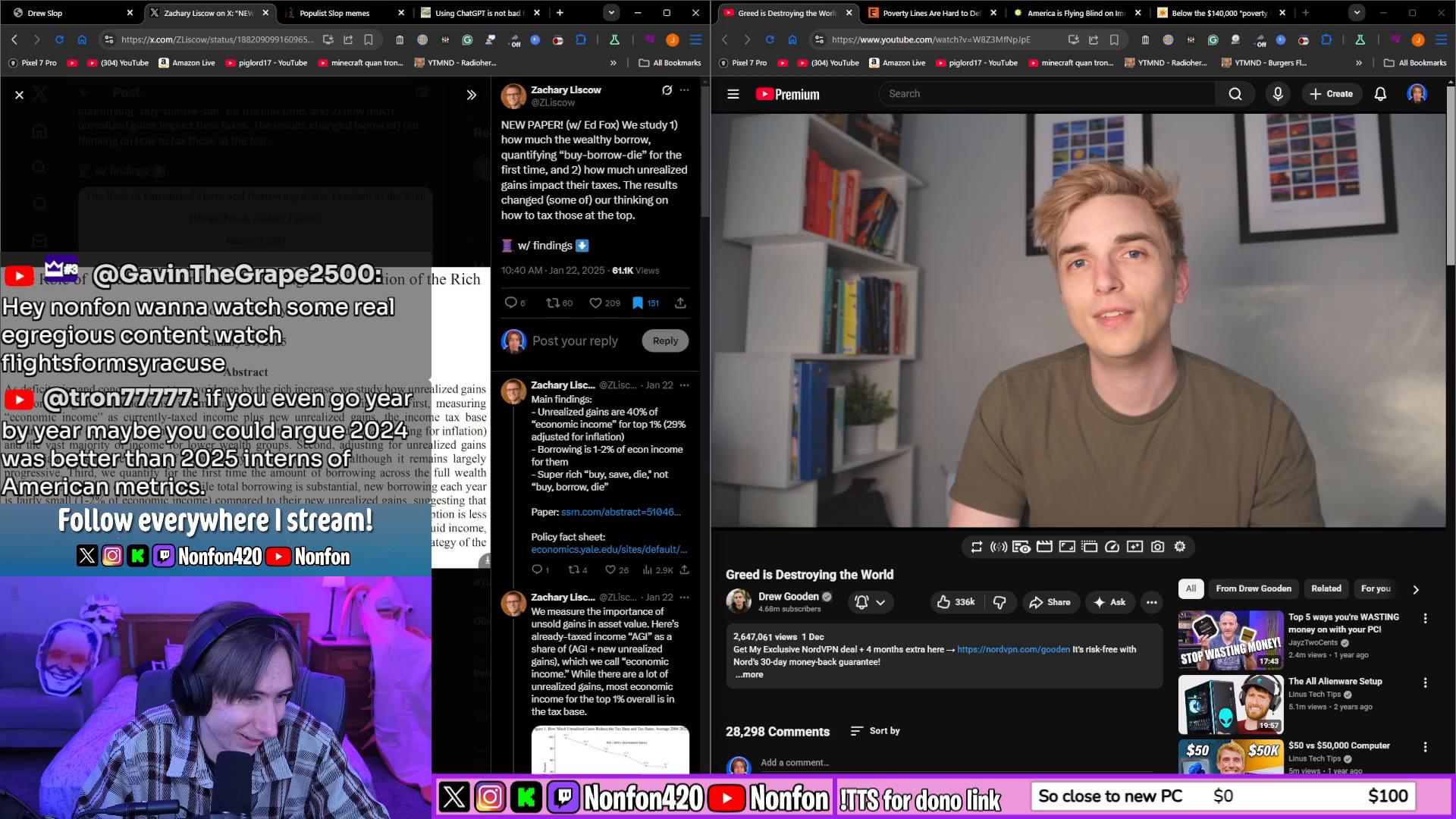The image size is (1456, 819).
Task: Toggle the subscription notification bell
Action: (x=861, y=601)
